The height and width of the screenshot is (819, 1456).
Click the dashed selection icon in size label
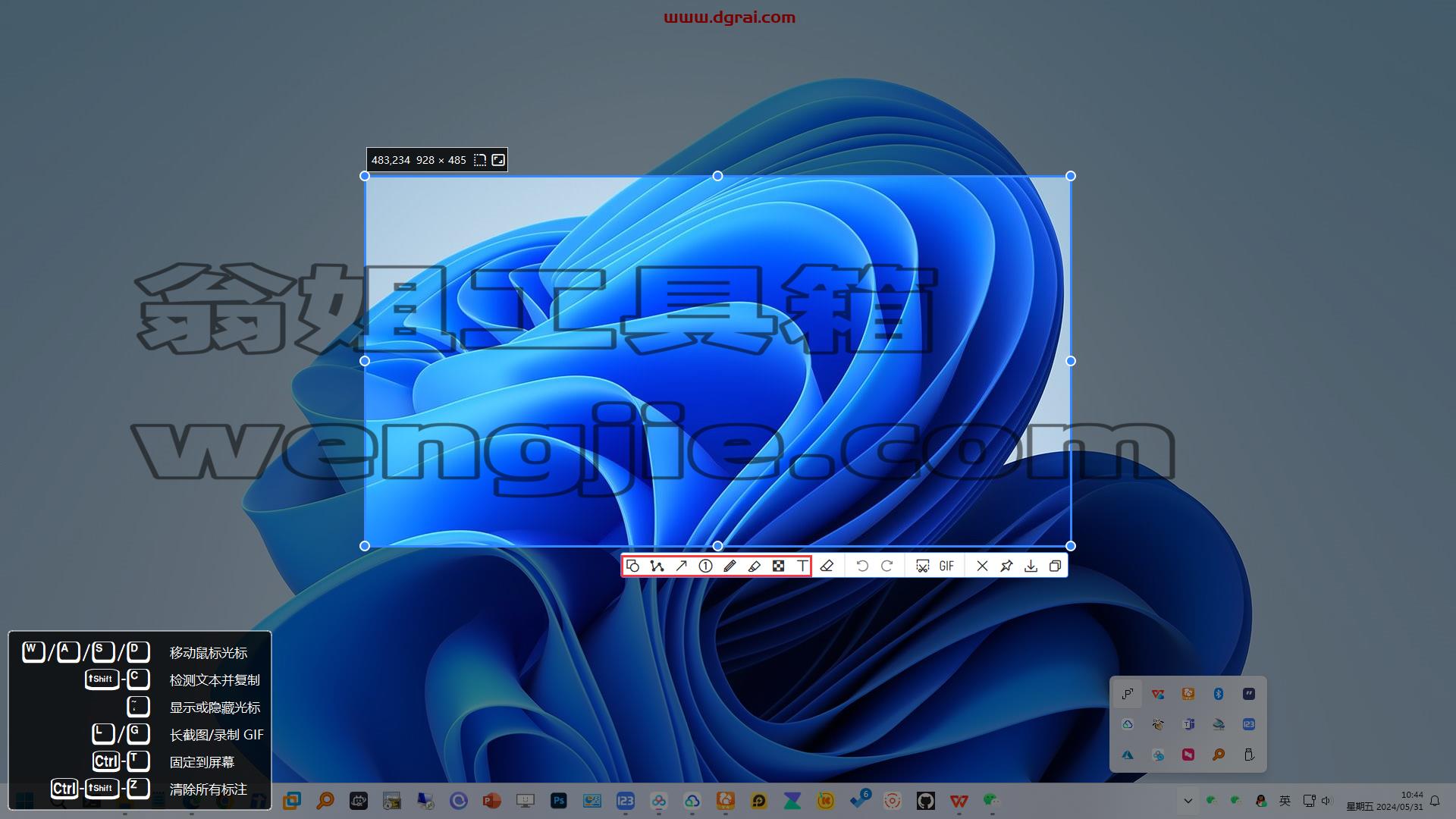(480, 160)
